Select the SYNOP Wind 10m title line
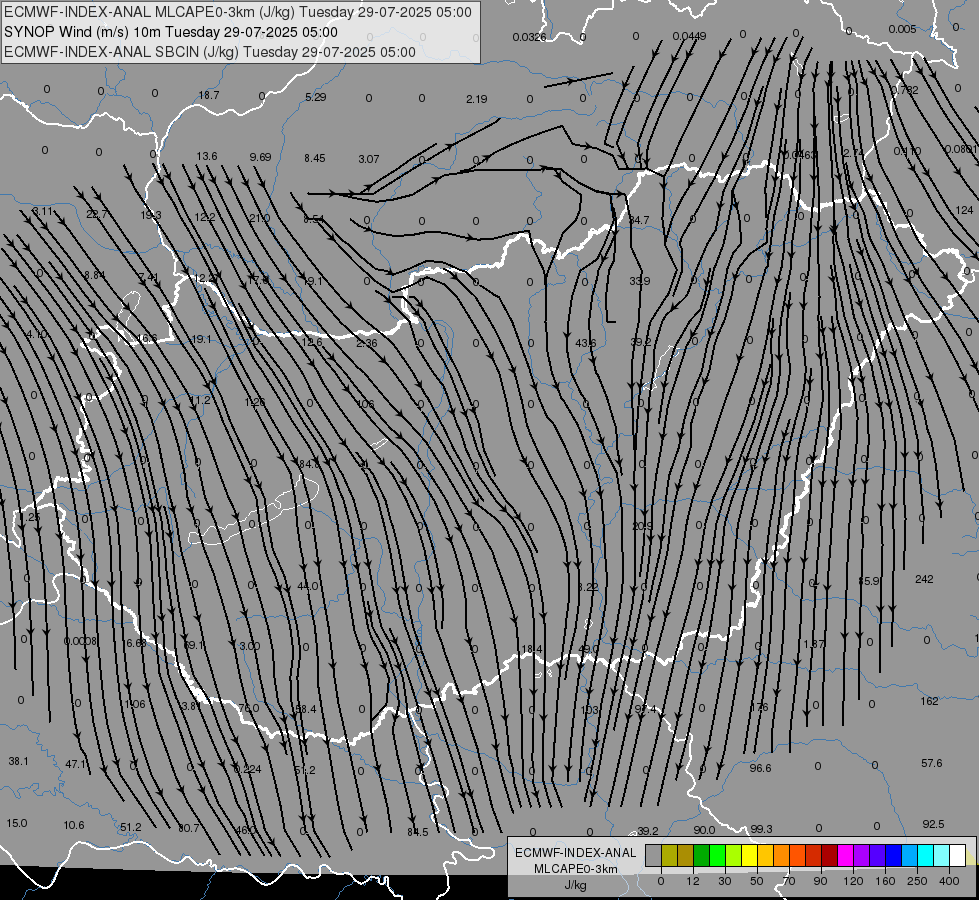This screenshot has height=900, width=979. click(170, 32)
